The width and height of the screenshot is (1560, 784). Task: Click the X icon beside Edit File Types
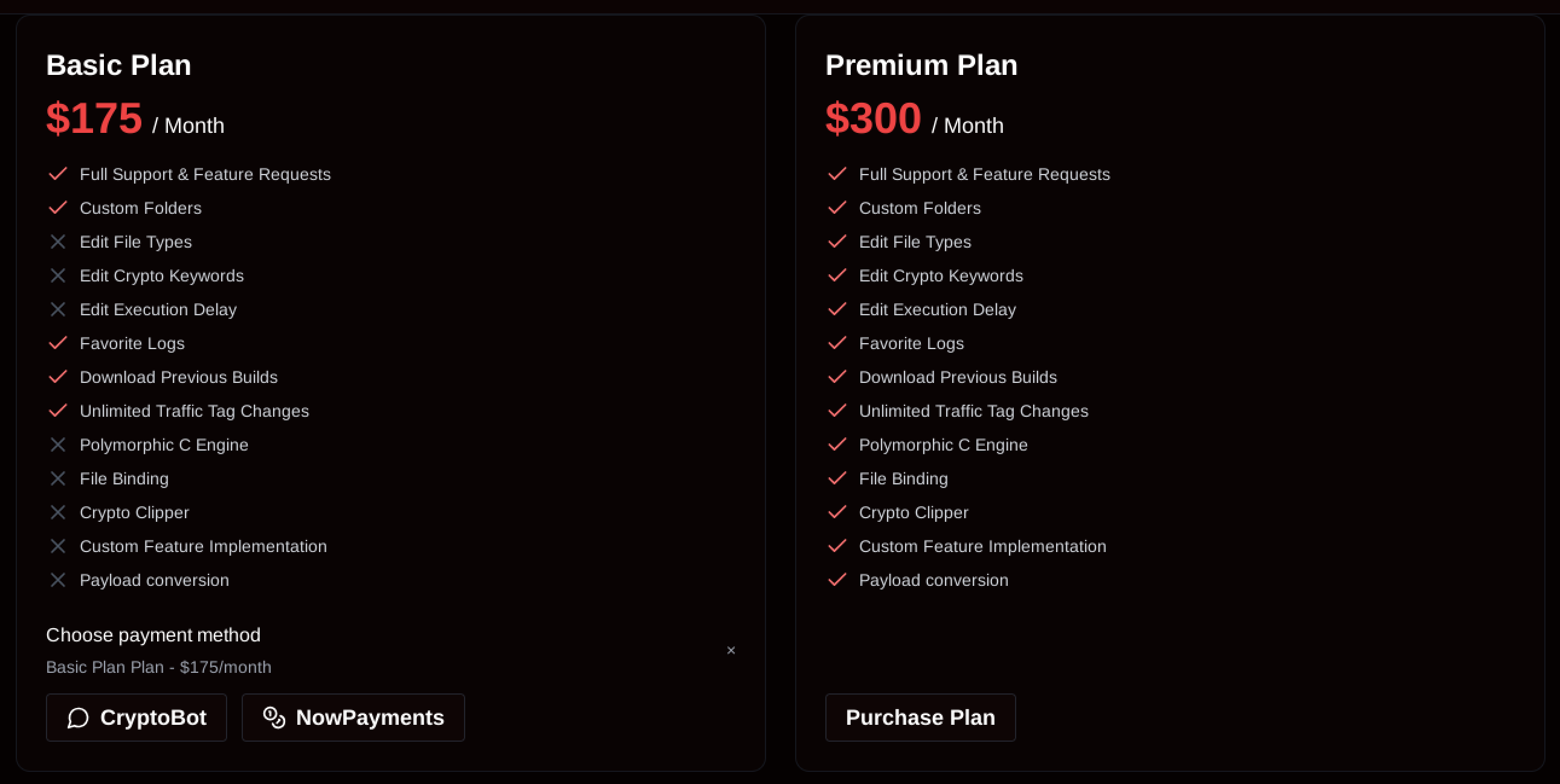tap(57, 242)
